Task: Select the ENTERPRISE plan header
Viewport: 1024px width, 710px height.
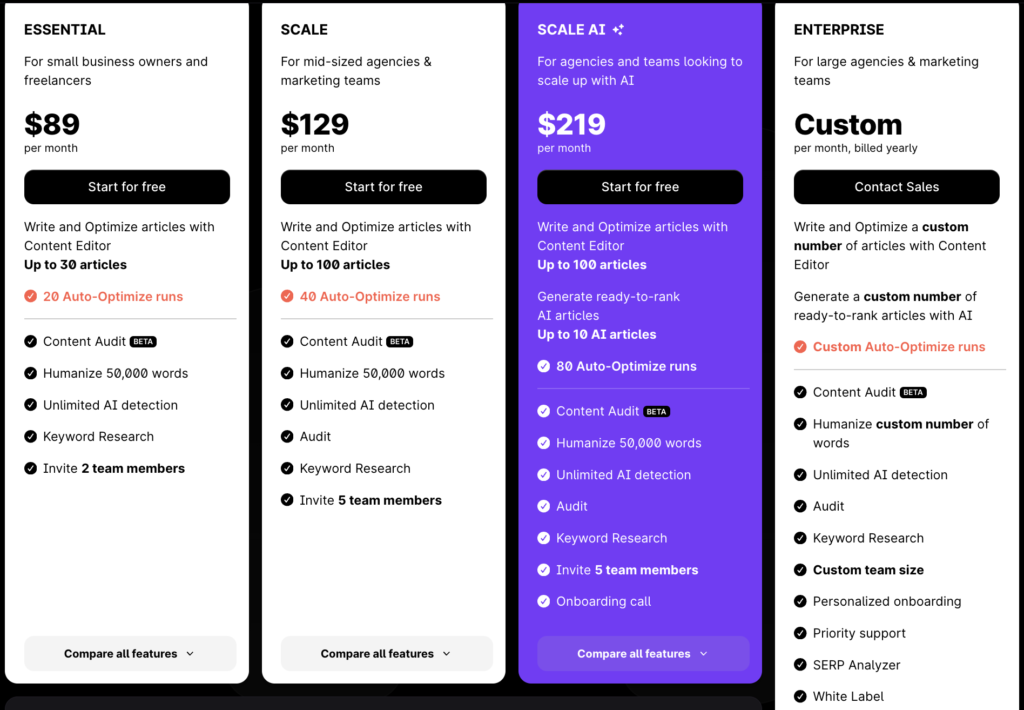Action: [x=839, y=30]
